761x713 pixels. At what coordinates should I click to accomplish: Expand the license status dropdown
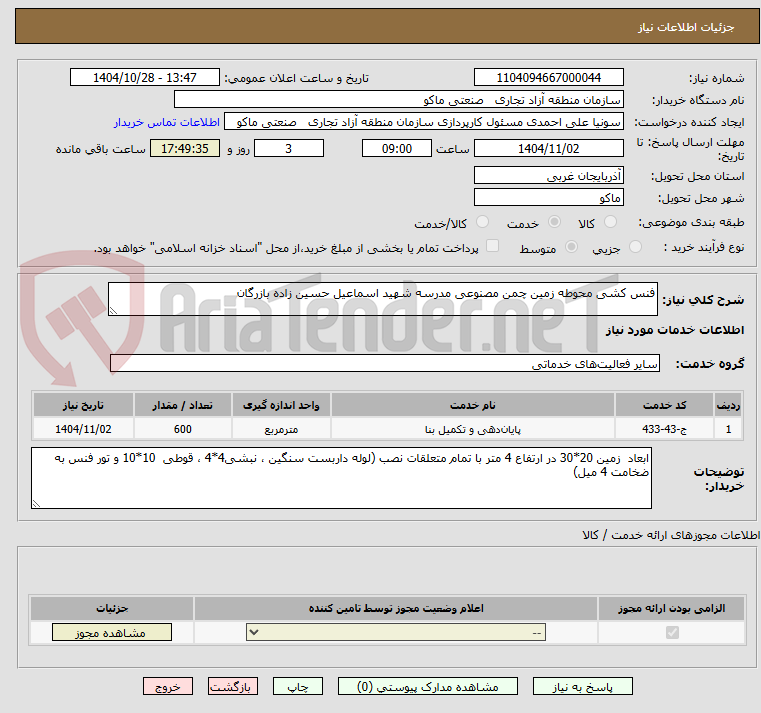(397, 633)
